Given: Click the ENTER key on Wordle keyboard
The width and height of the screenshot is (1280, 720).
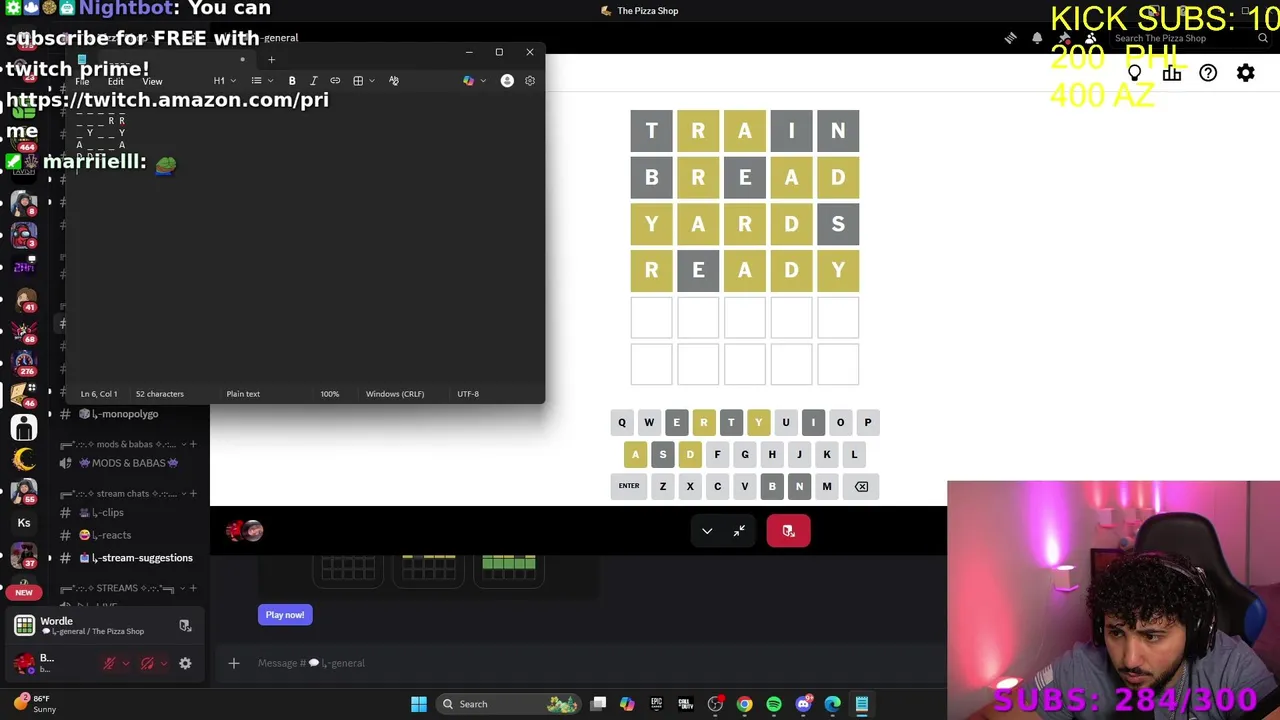Looking at the screenshot, I should pyautogui.click(x=629, y=486).
